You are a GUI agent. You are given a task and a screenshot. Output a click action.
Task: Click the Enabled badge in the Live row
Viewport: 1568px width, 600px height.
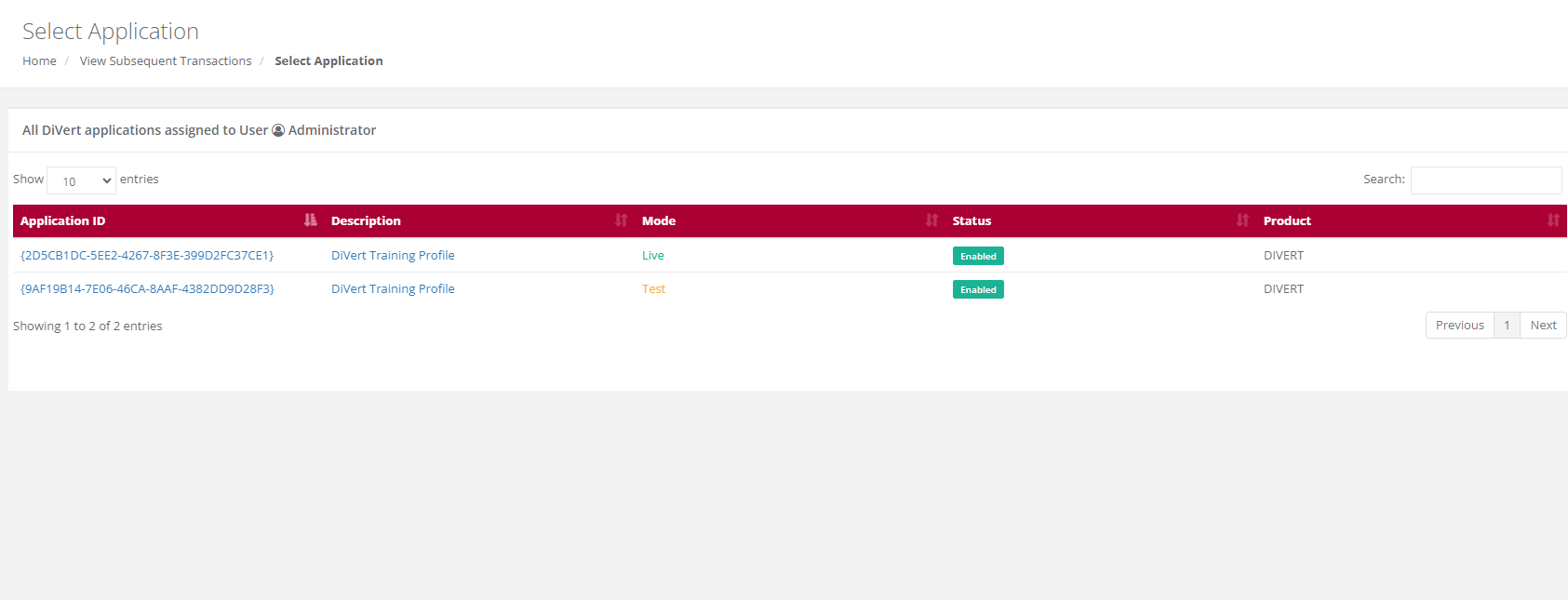tap(978, 256)
